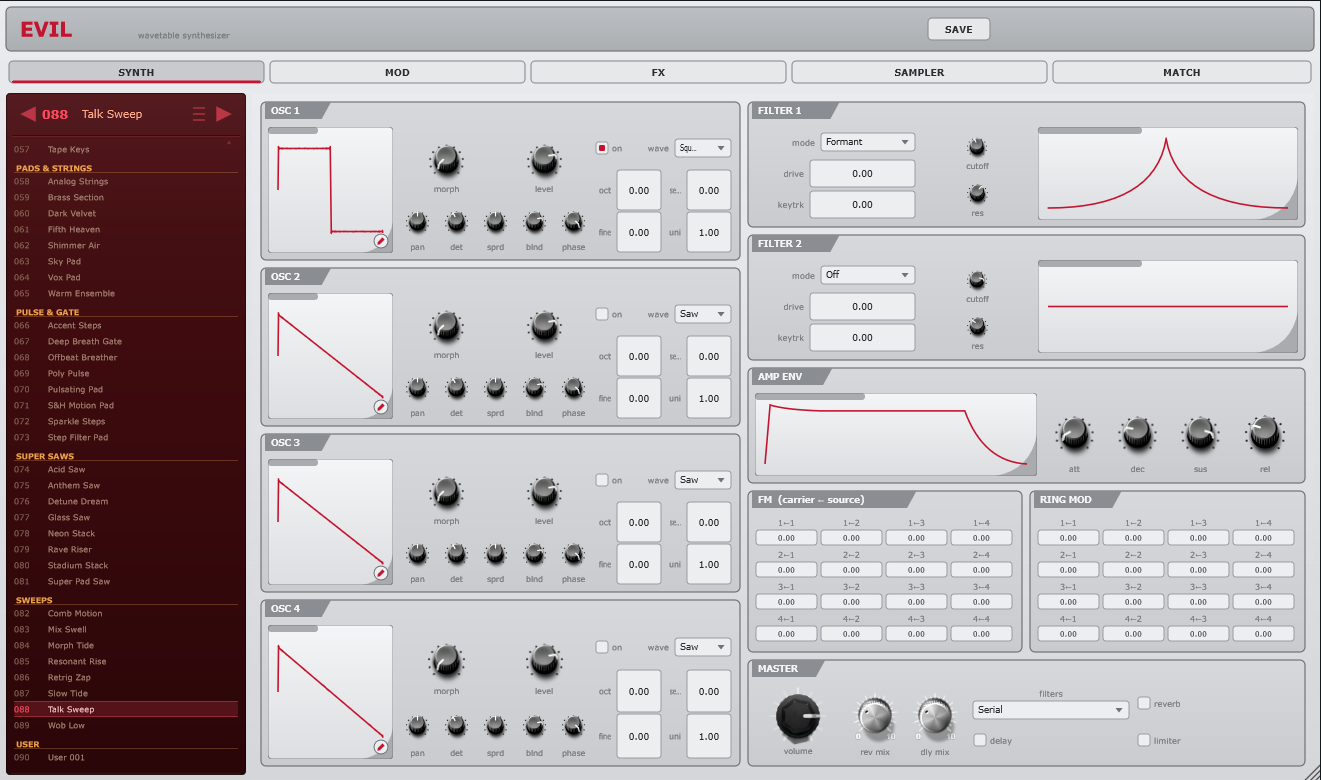This screenshot has height=780, width=1321.
Task: Enable the OSC 4 on checkbox
Action: click(602, 647)
